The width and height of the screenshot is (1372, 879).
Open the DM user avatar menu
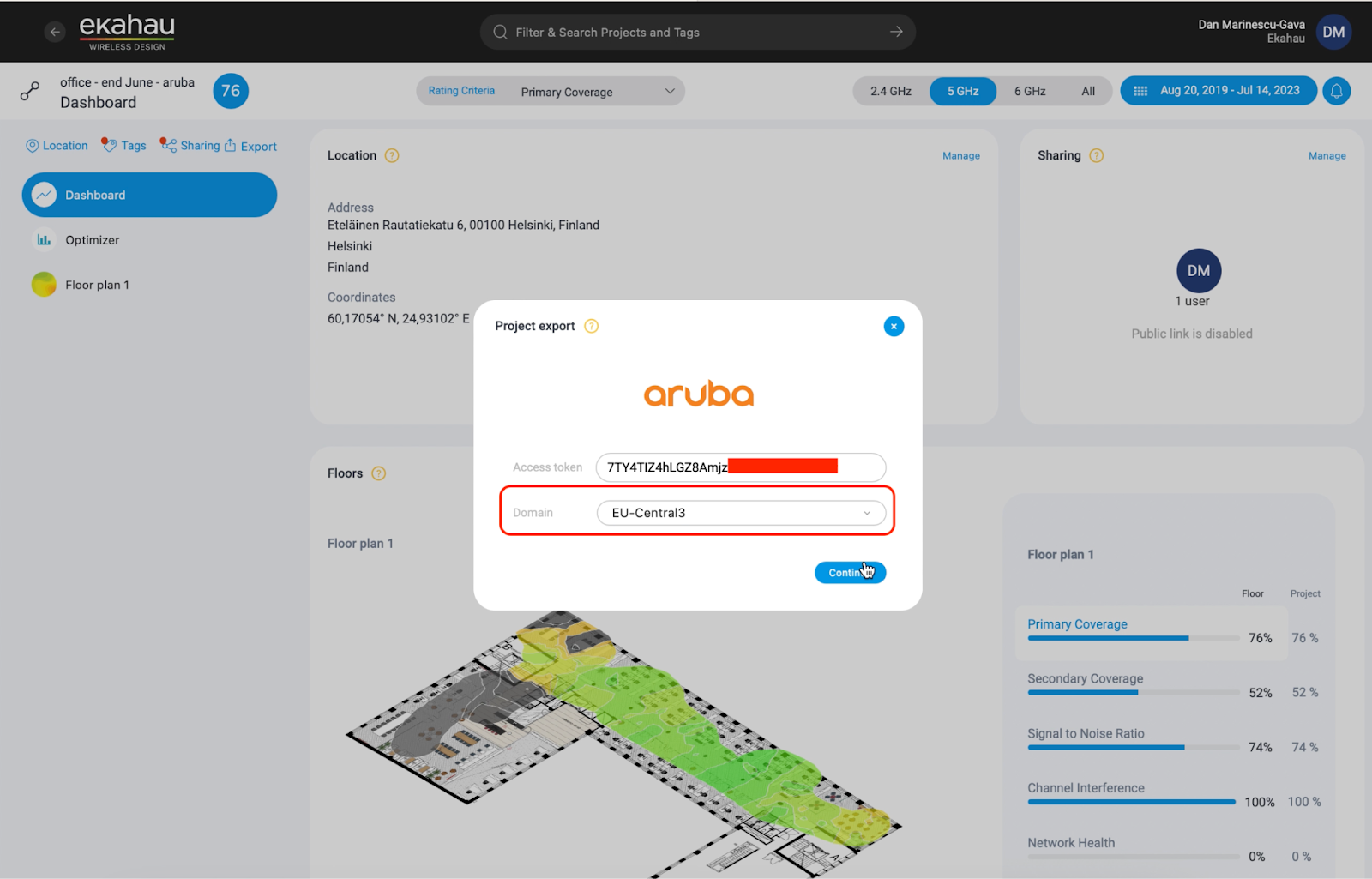click(1333, 33)
